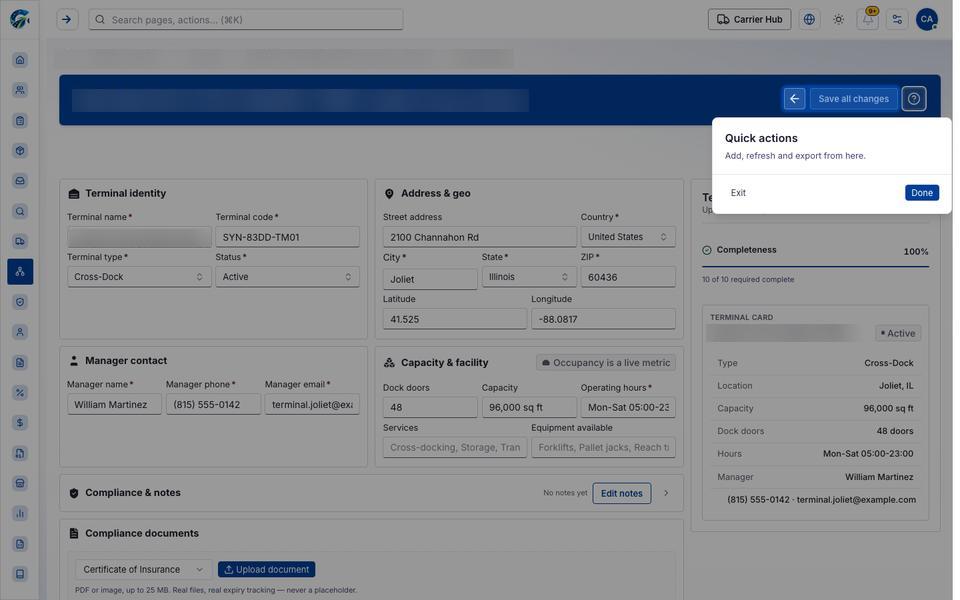This screenshot has height=600, width=960.
Task: Click the Completeness progress bar
Action: pyautogui.click(x=815, y=267)
